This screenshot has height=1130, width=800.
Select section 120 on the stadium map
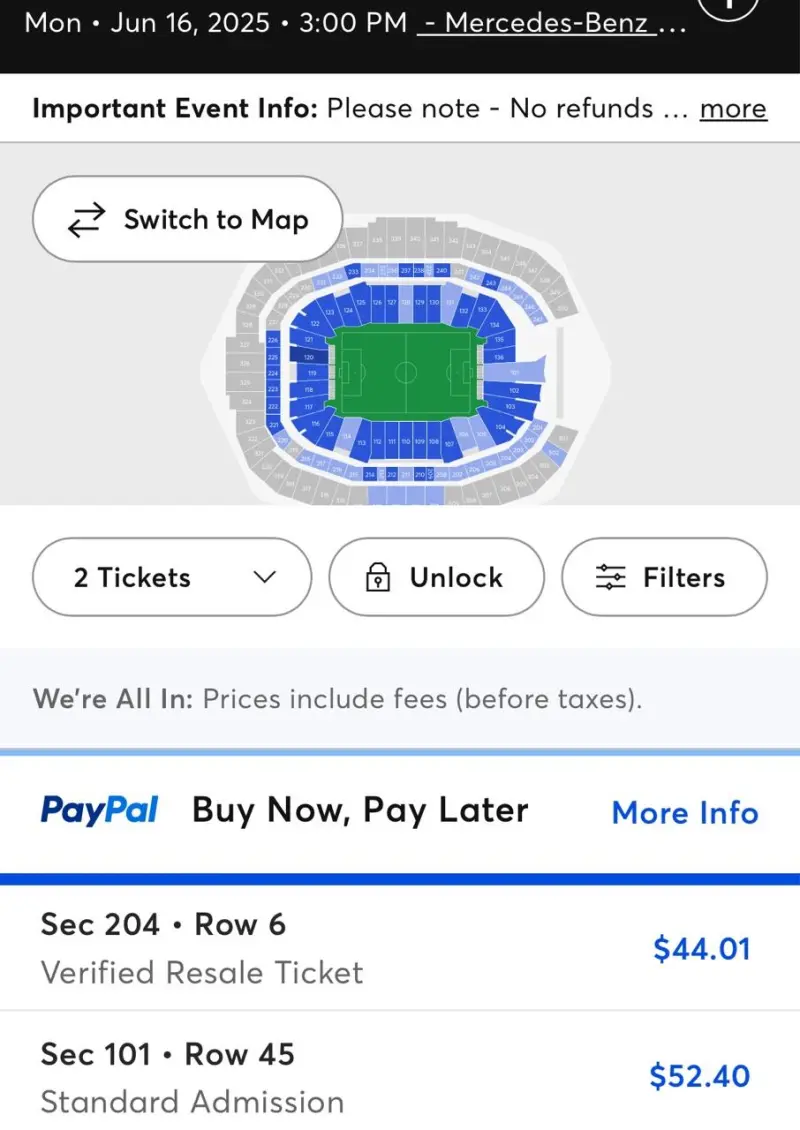pyautogui.click(x=307, y=356)
